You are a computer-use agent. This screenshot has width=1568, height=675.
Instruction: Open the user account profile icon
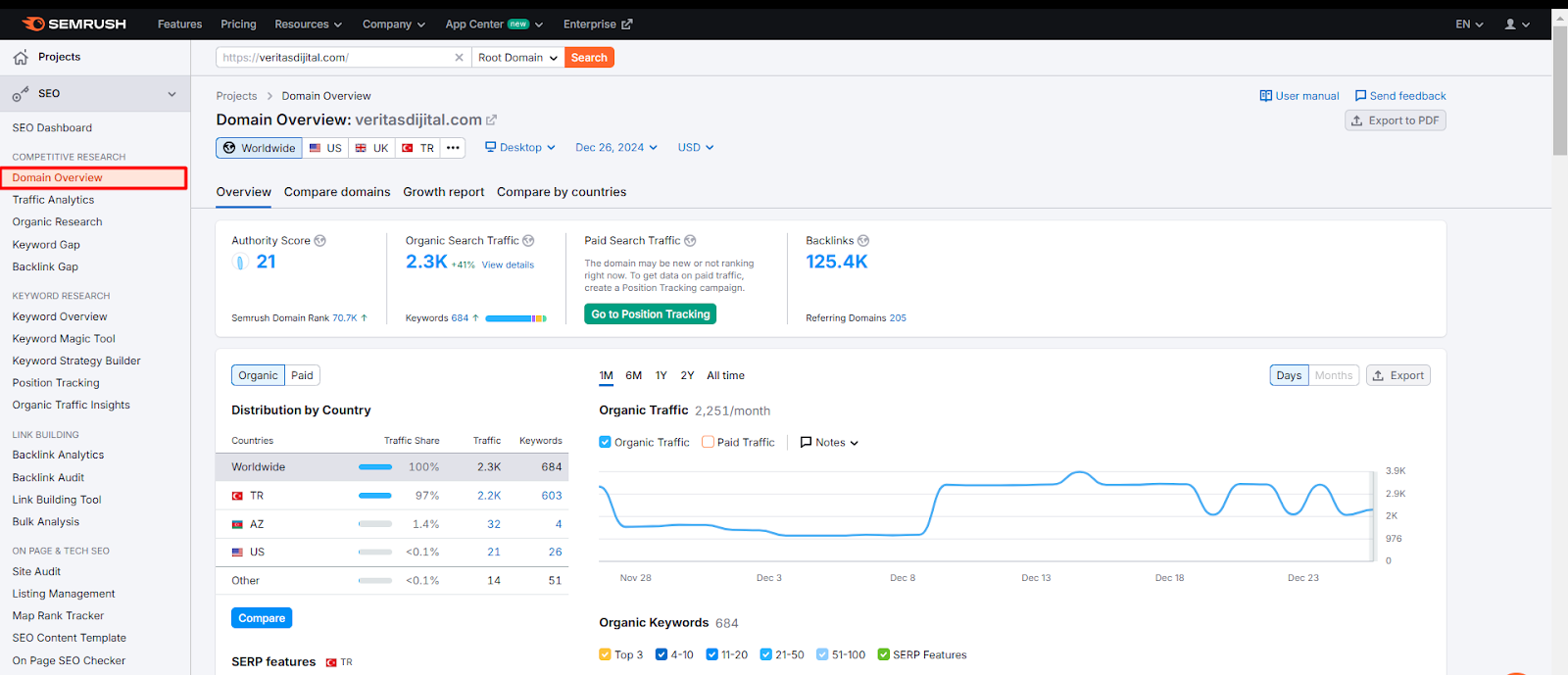1510,24
